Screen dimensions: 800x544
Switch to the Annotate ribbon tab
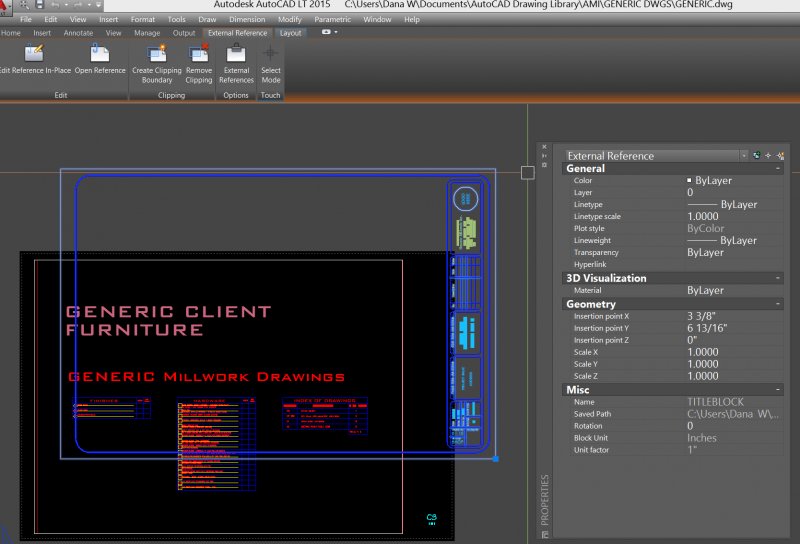(78, 33)
